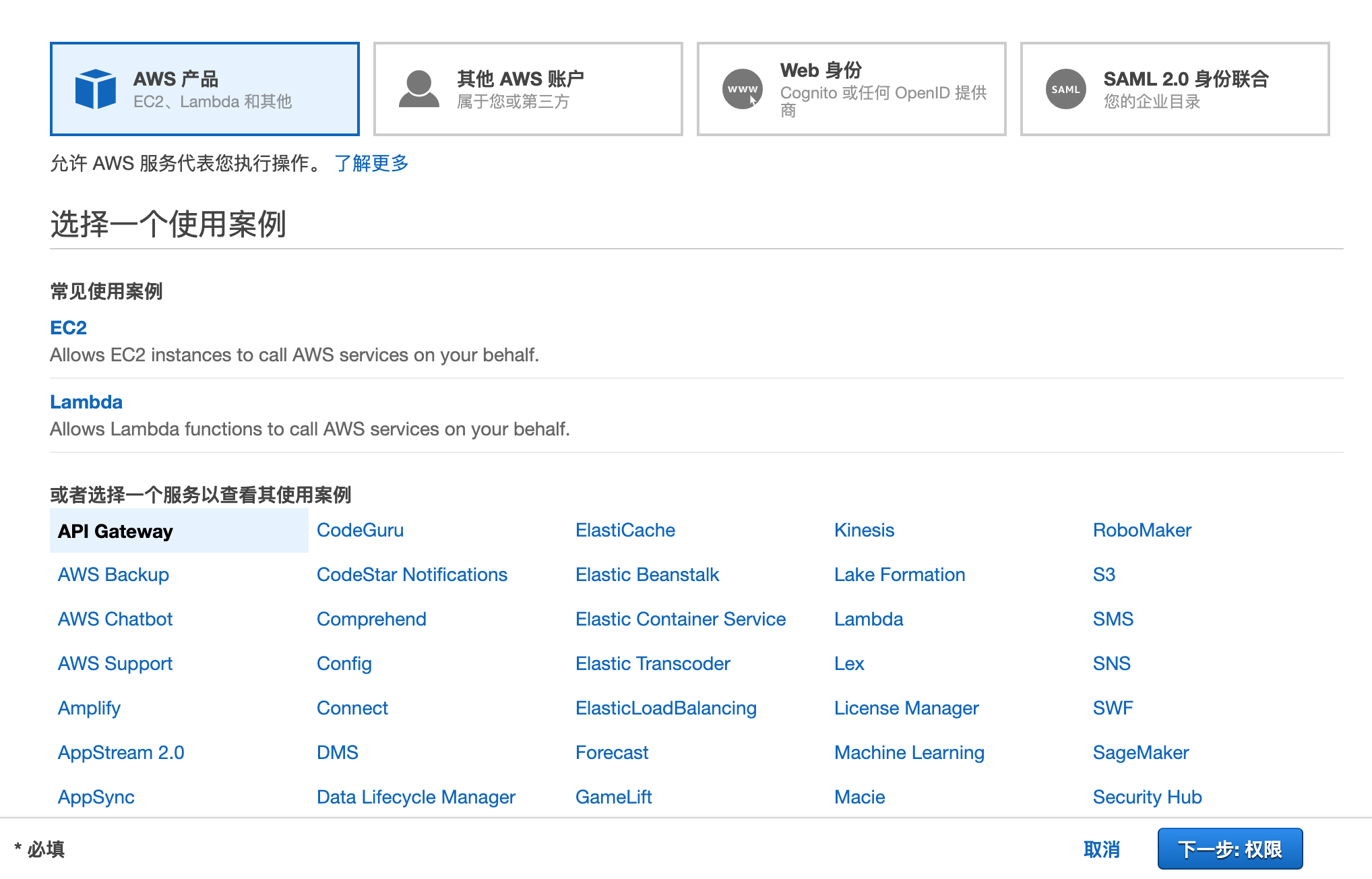Open the 了解更多 link
Screen dimensions: 1372x879
(x=371, y=163)
